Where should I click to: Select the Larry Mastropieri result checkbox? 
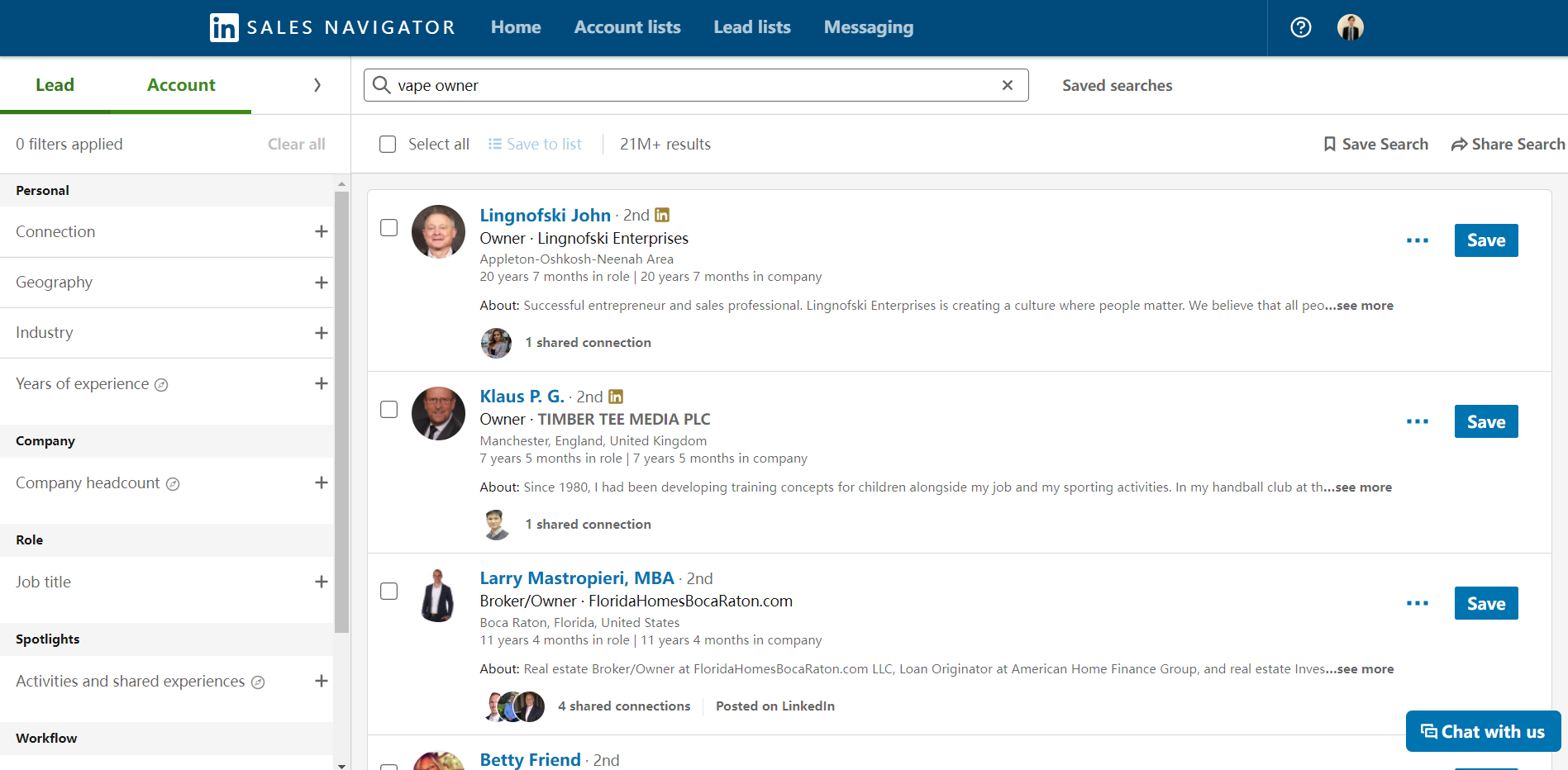pos(388,592)
